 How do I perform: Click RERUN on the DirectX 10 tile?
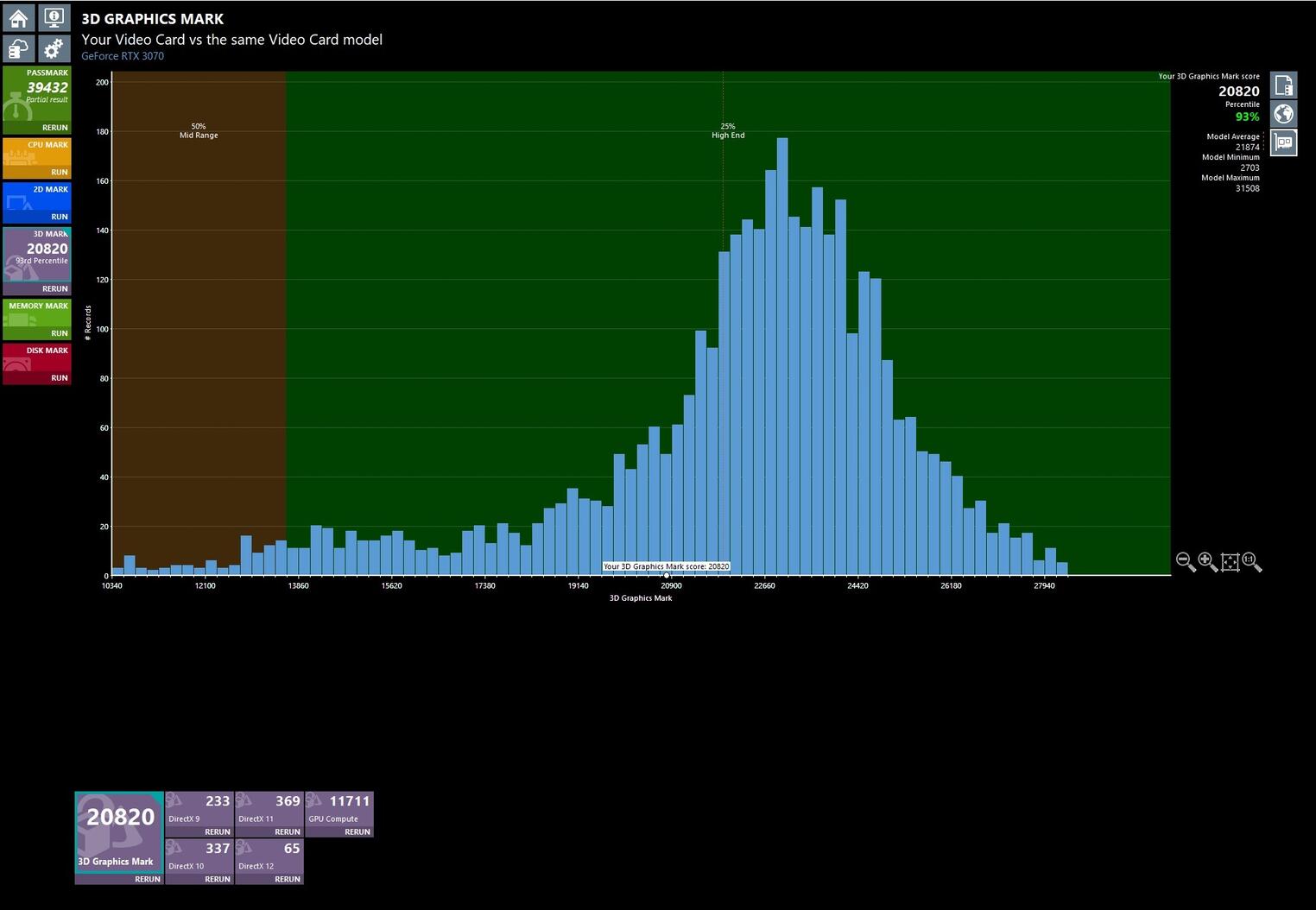pos(218,879)
